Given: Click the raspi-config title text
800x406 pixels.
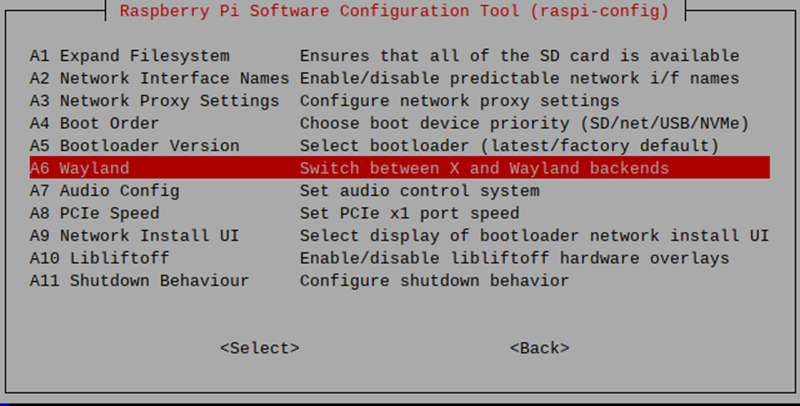Looking at the screenshot, I should click(x=394, y=11).
